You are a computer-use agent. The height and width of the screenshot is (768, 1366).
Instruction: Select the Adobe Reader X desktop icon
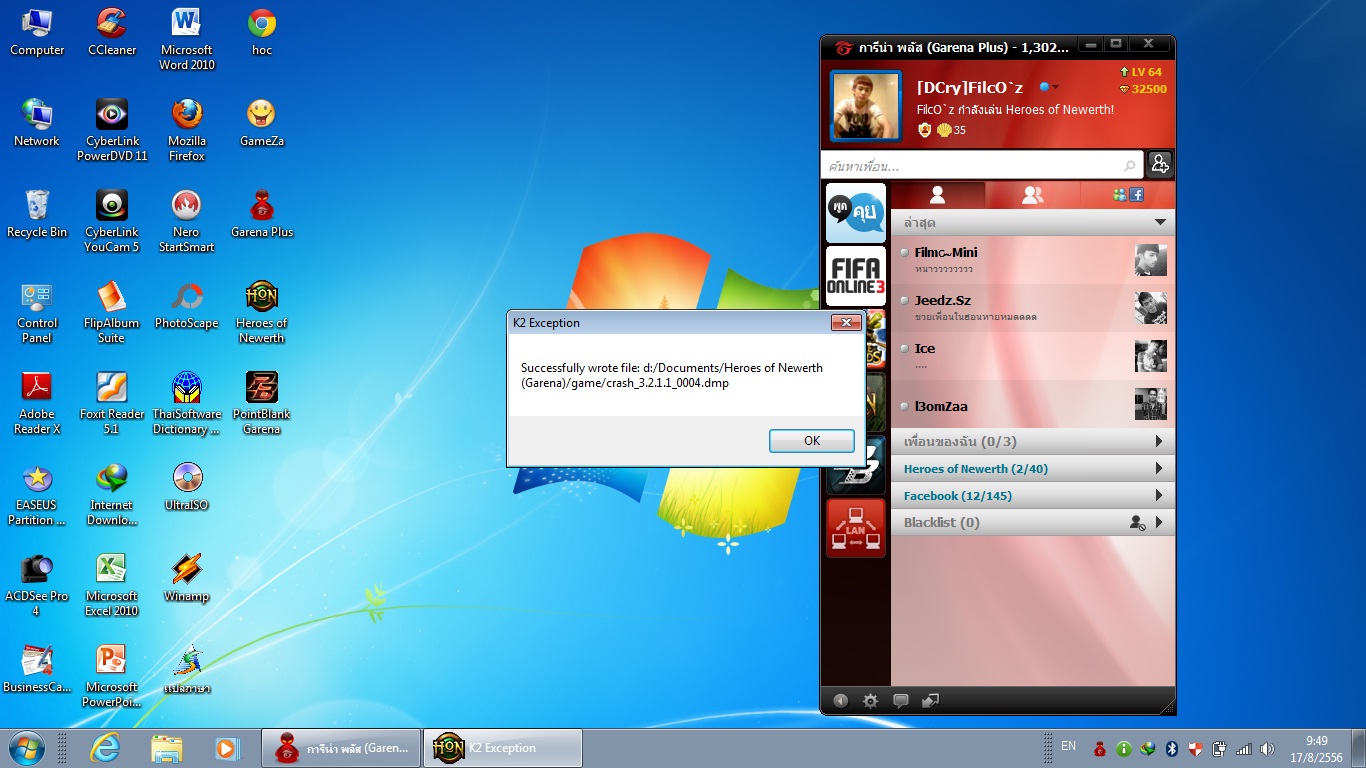37,403
